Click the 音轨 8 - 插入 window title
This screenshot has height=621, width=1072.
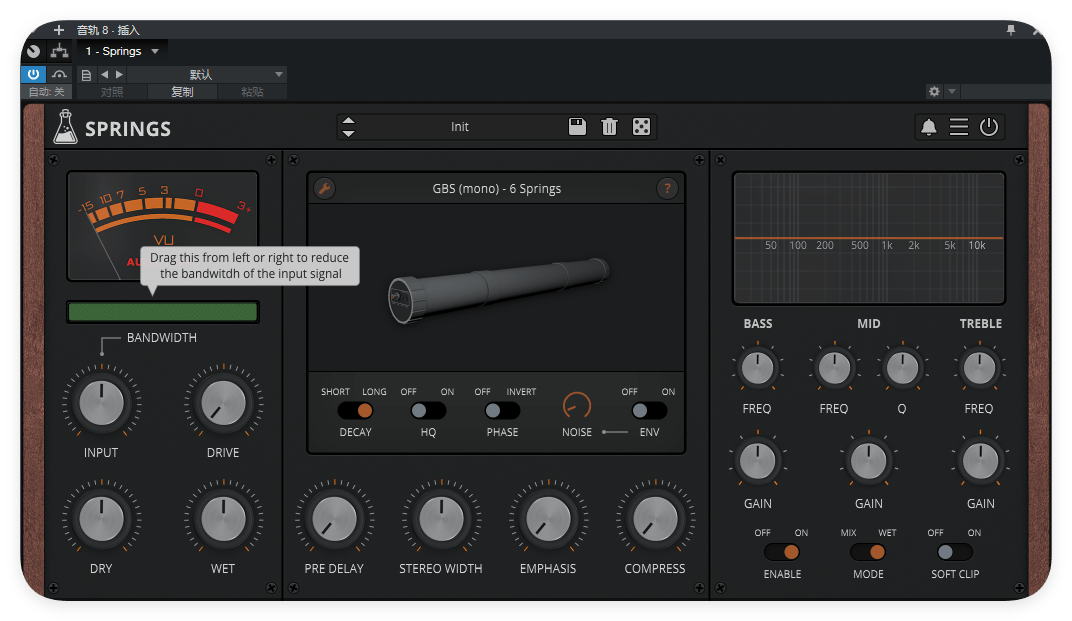pos(108,30)
